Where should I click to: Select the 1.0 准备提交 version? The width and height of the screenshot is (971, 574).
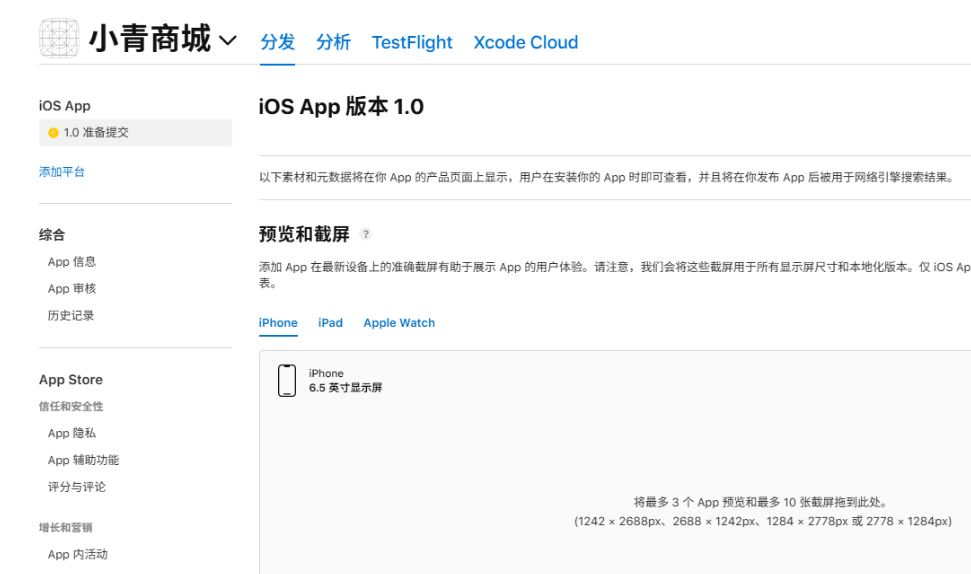tap(136, 133)
